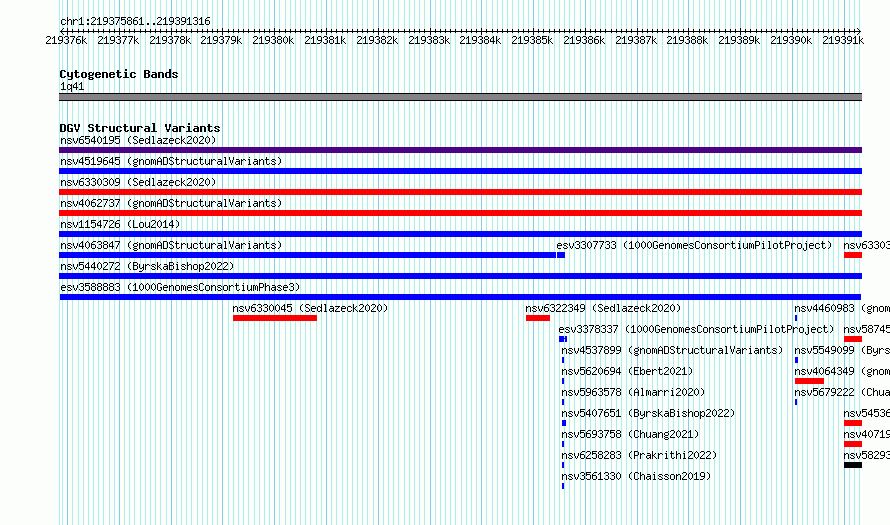Open the nsv5620694 (Ebert2021) label
Viewport: 890px width, 525px height.
(627, 371)
